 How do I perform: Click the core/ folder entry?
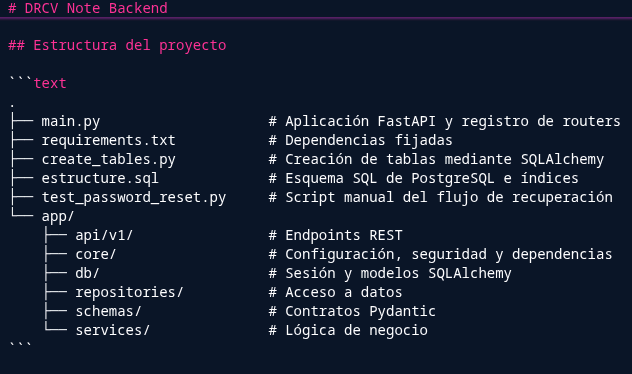96,254
